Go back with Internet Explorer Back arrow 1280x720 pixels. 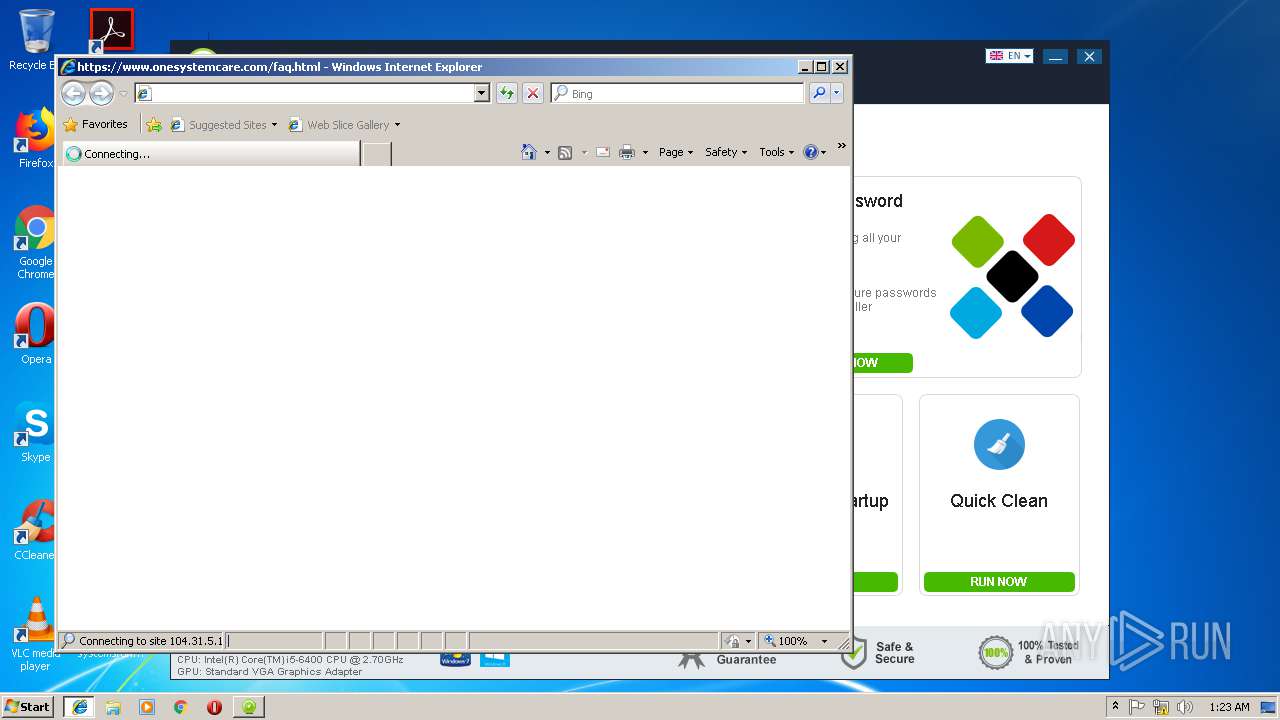click(73, 93)
